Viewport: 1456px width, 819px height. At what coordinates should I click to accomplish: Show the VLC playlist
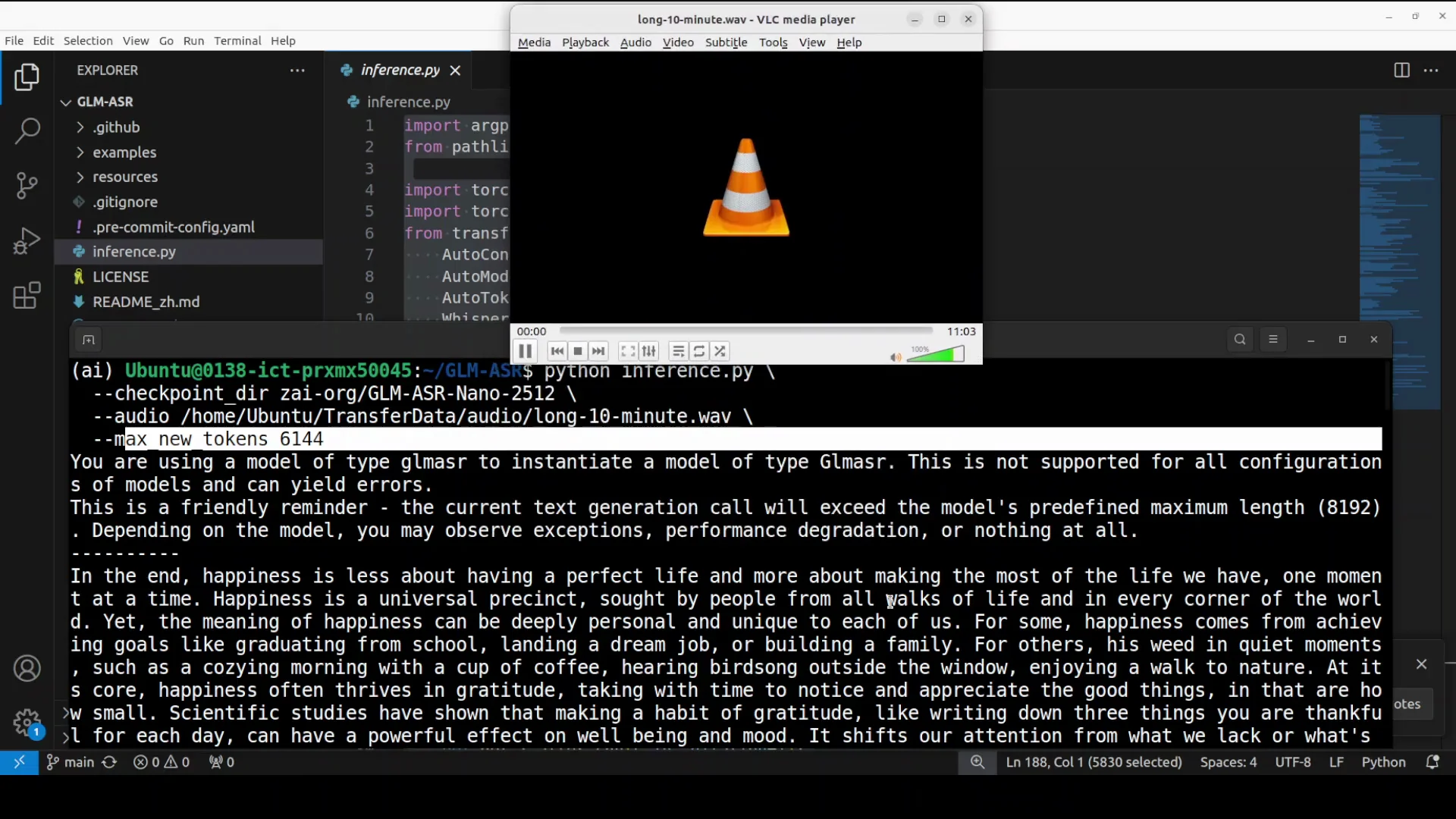pyautogui.click(x=679, y=351)
